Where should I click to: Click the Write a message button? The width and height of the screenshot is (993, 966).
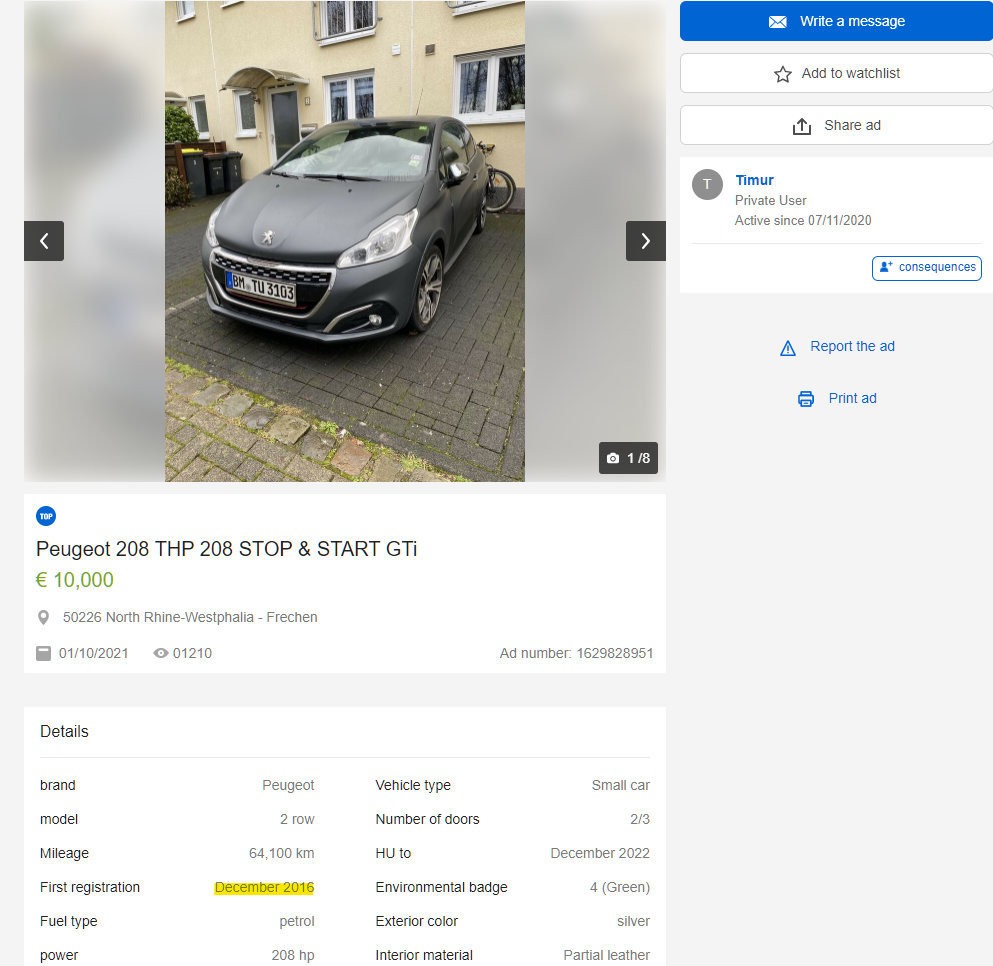837,21
